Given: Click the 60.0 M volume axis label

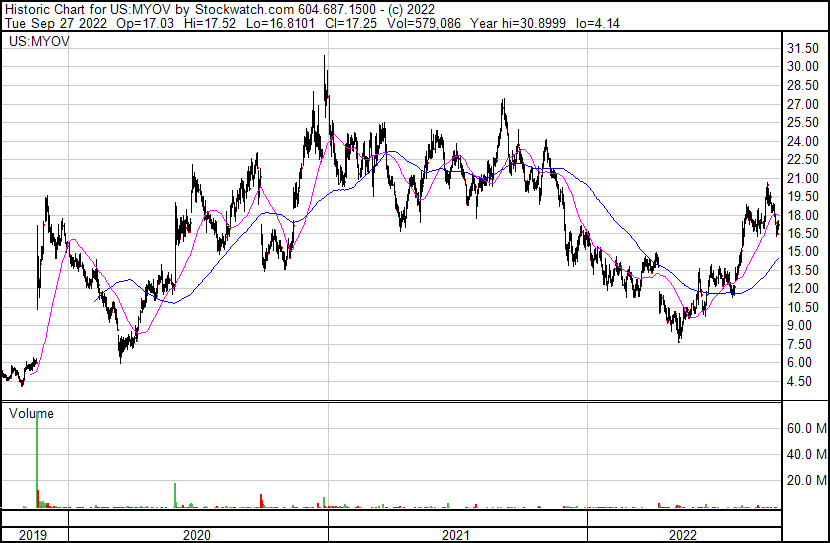Looking at the screenshot, I should (x=804, y=428).
